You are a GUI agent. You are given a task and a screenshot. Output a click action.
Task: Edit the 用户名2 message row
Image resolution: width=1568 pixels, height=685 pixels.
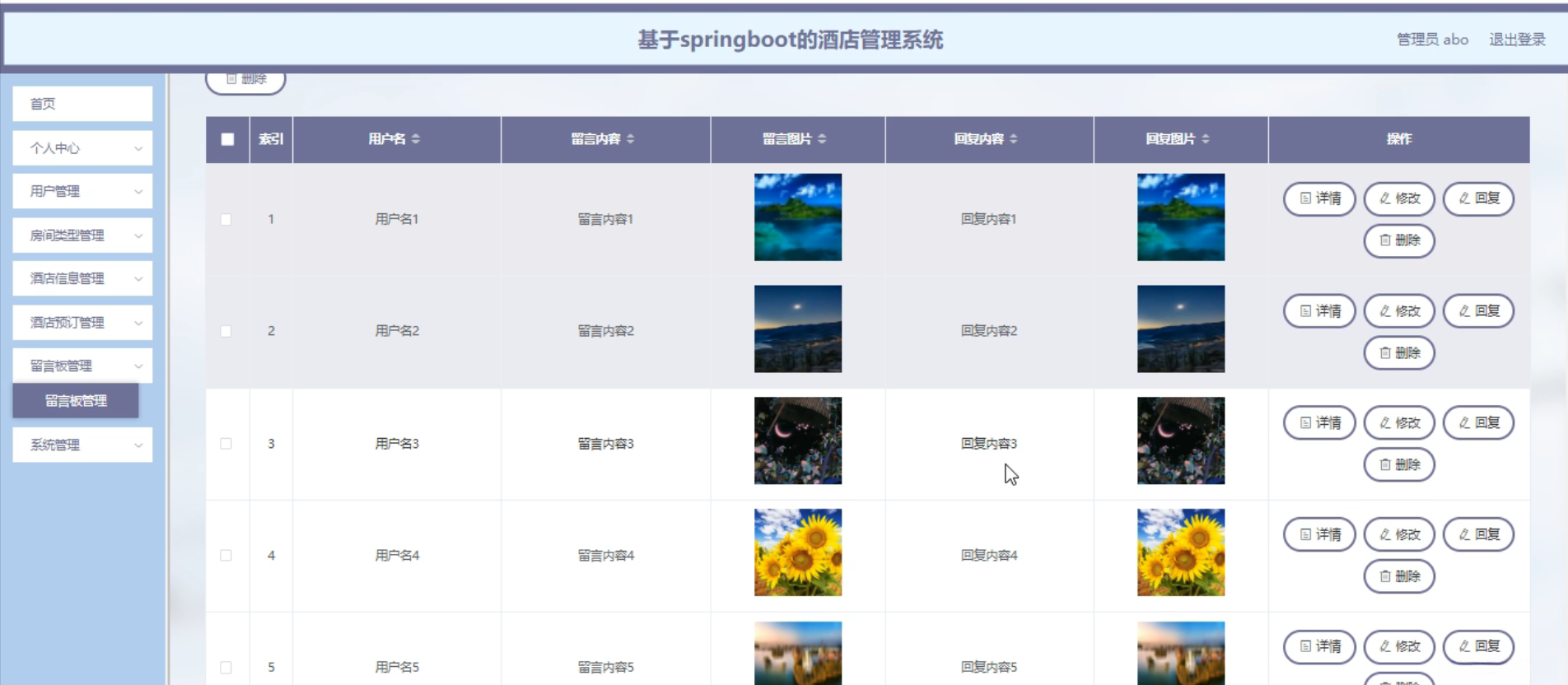[1399, 311]
